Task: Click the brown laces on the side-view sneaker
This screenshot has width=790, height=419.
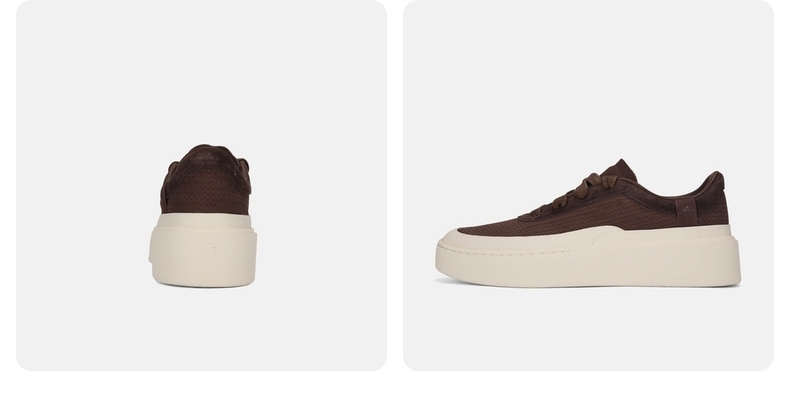Action: [x=579, y=191]
